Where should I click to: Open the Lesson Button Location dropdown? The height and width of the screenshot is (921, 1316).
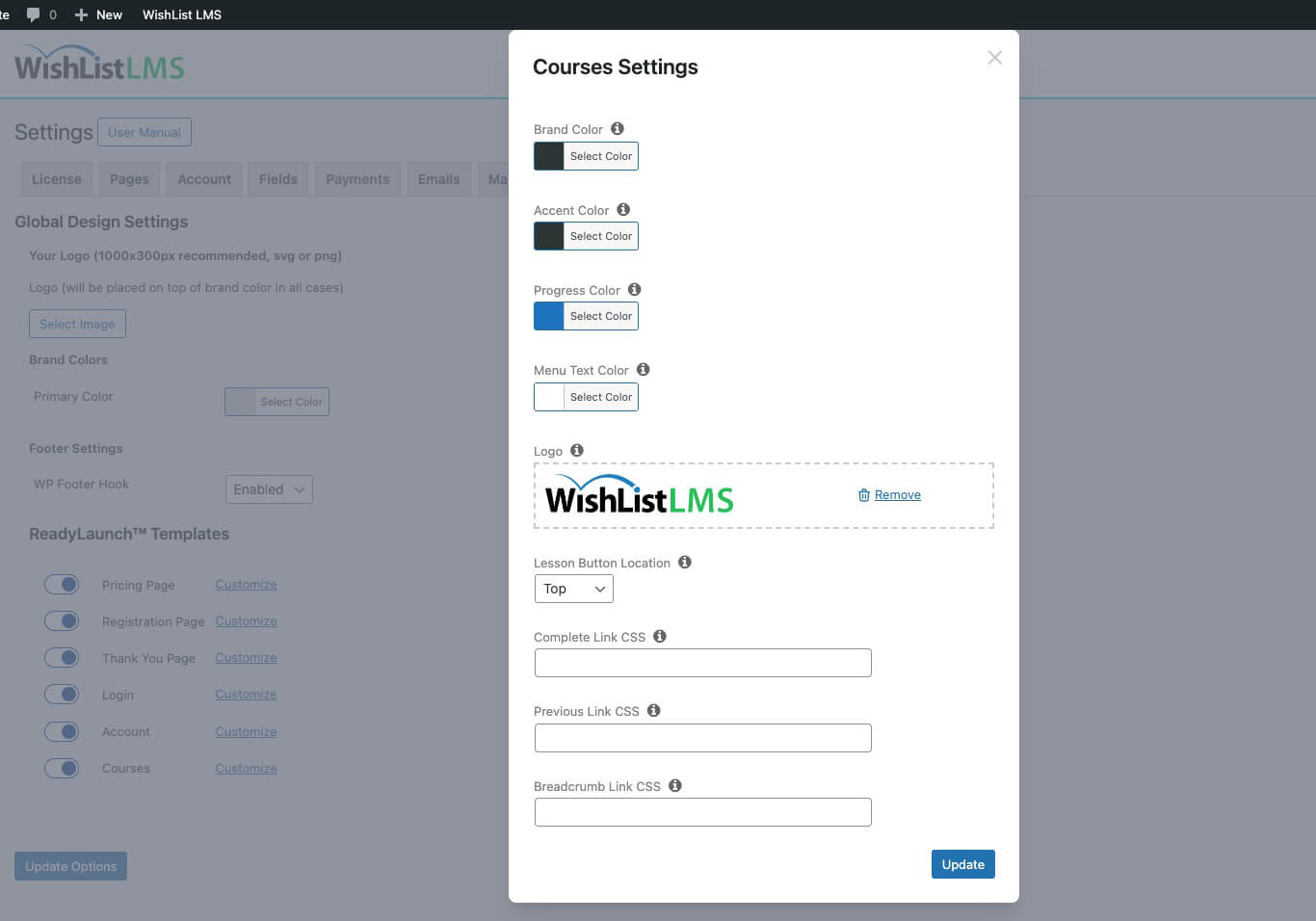(574, 589)
